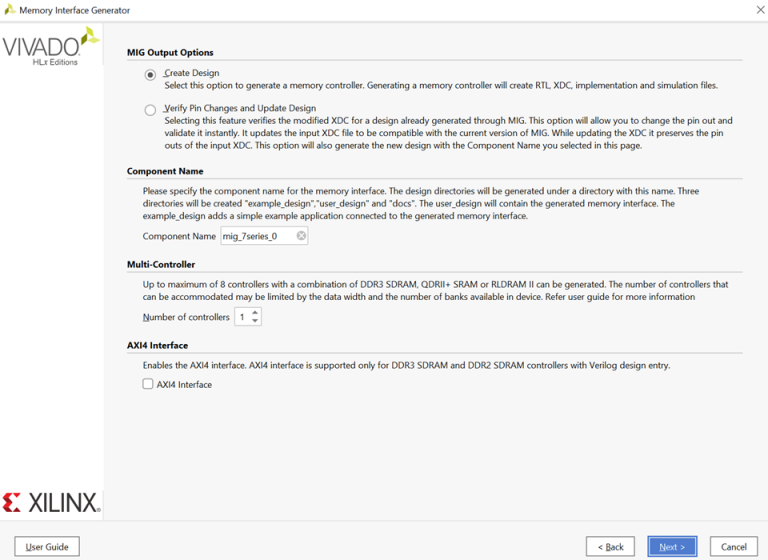Clear the Component Name field with the X icon
The image size is (768, 560).
[301, 236]
